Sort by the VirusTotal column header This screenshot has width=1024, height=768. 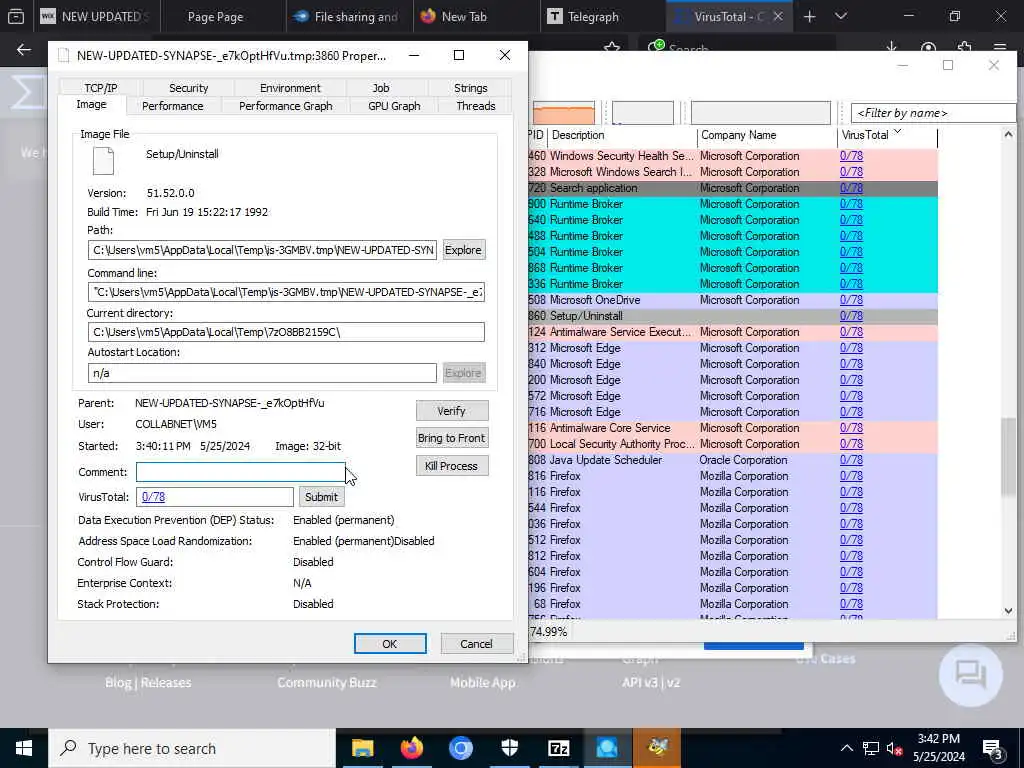(887, 135)
